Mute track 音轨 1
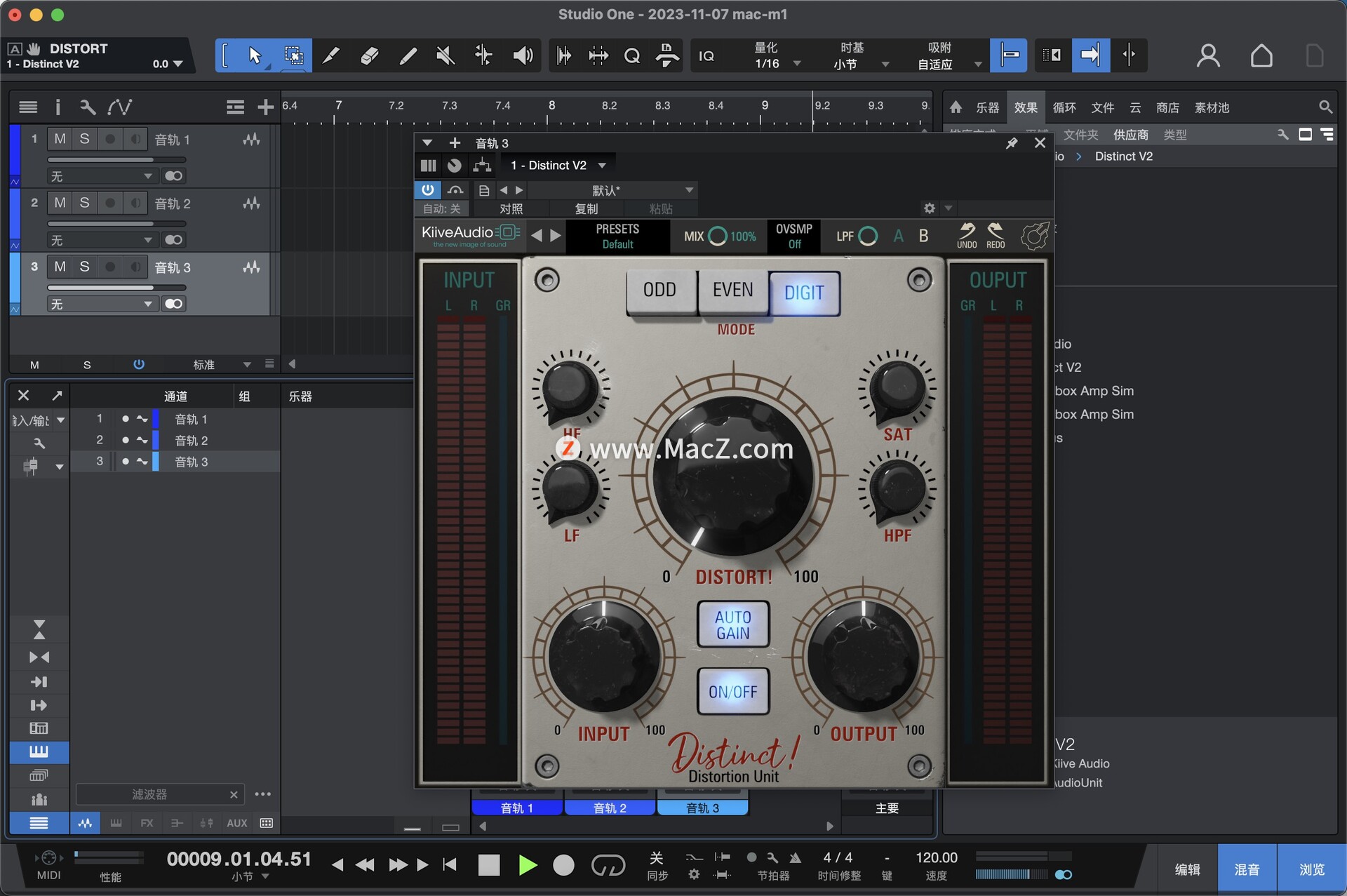Viewport: 1347px width, 896px height. 60,139
